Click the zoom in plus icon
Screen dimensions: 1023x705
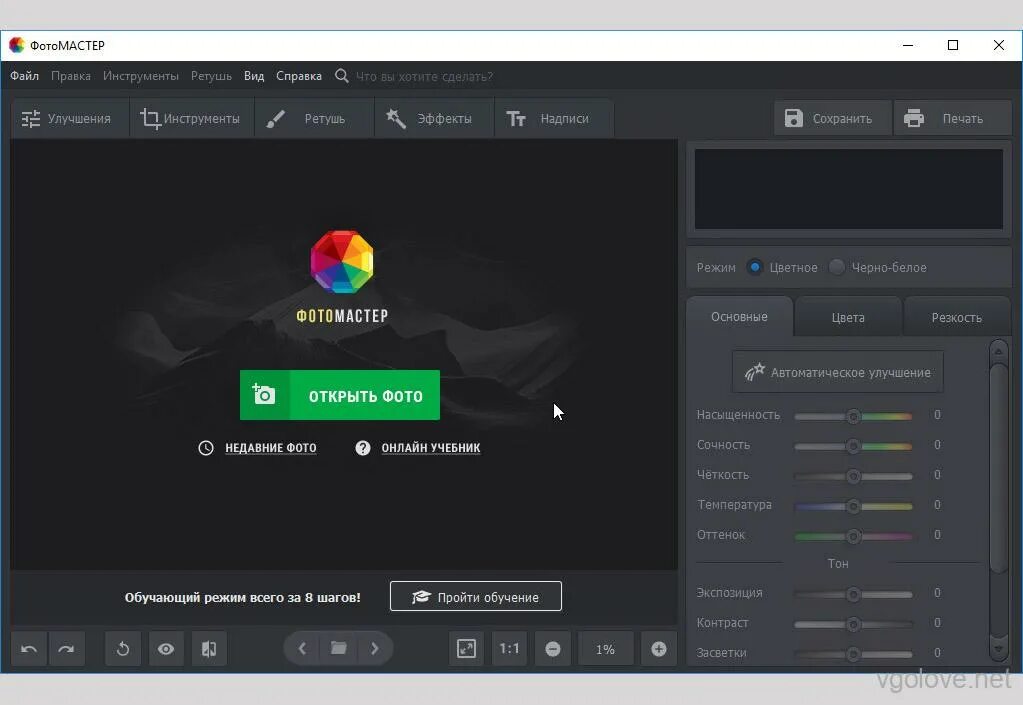click(x=659, y=649)
